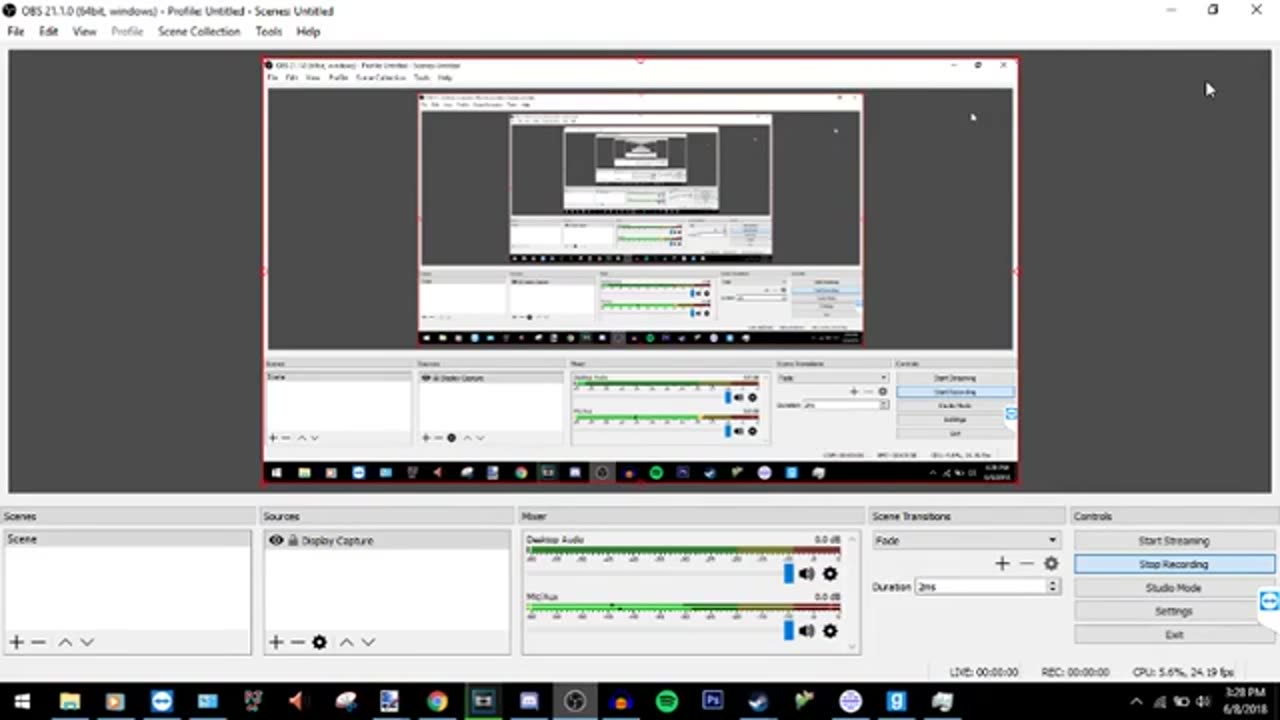This screenshot has height=720, width=1280.
Task: Increase Duration using the stepper arrows
Action: 1052,583
